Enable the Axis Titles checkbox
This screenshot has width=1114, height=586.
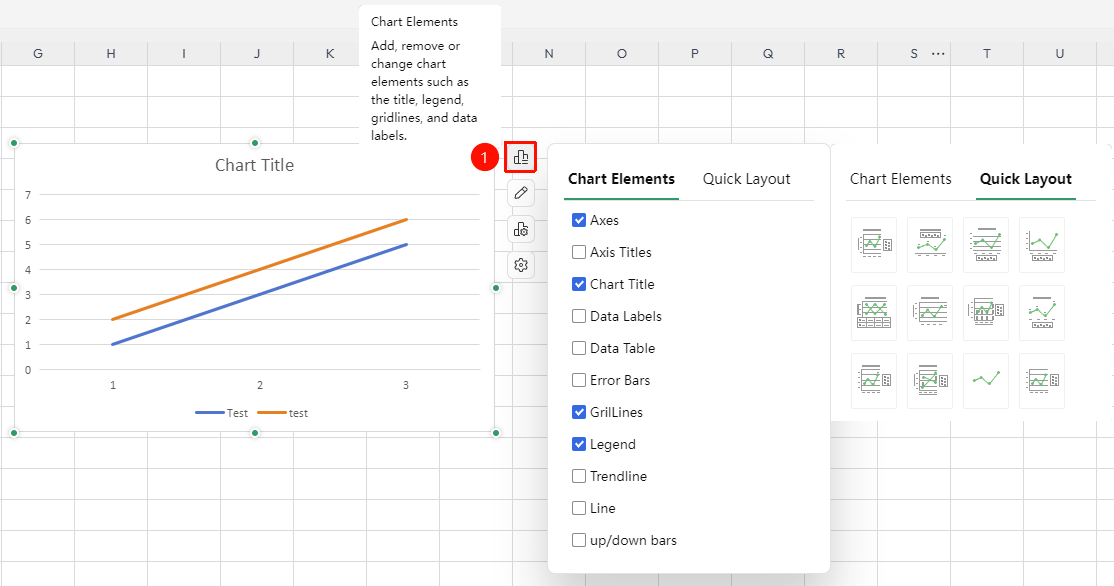click(579, 252)
